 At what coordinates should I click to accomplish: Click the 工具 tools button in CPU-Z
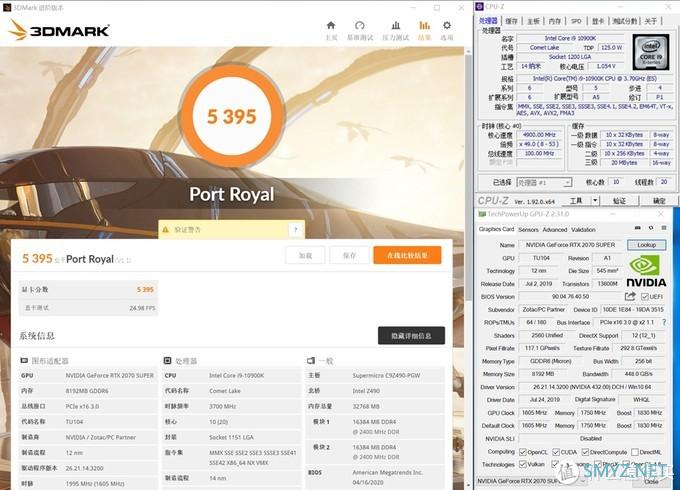pyautogui.click(x=576, y=200)
